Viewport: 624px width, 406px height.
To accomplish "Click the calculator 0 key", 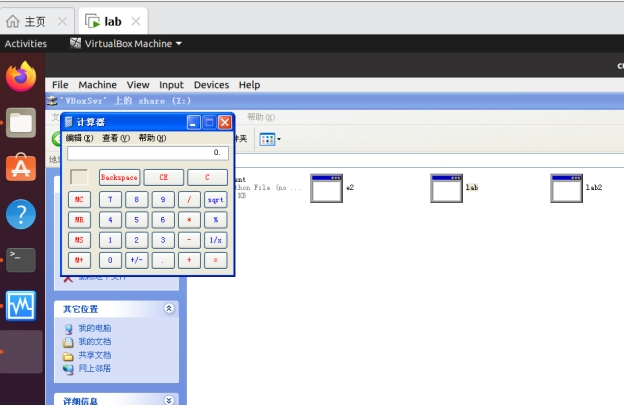I will pyautogui.click(x=110, y=260).
